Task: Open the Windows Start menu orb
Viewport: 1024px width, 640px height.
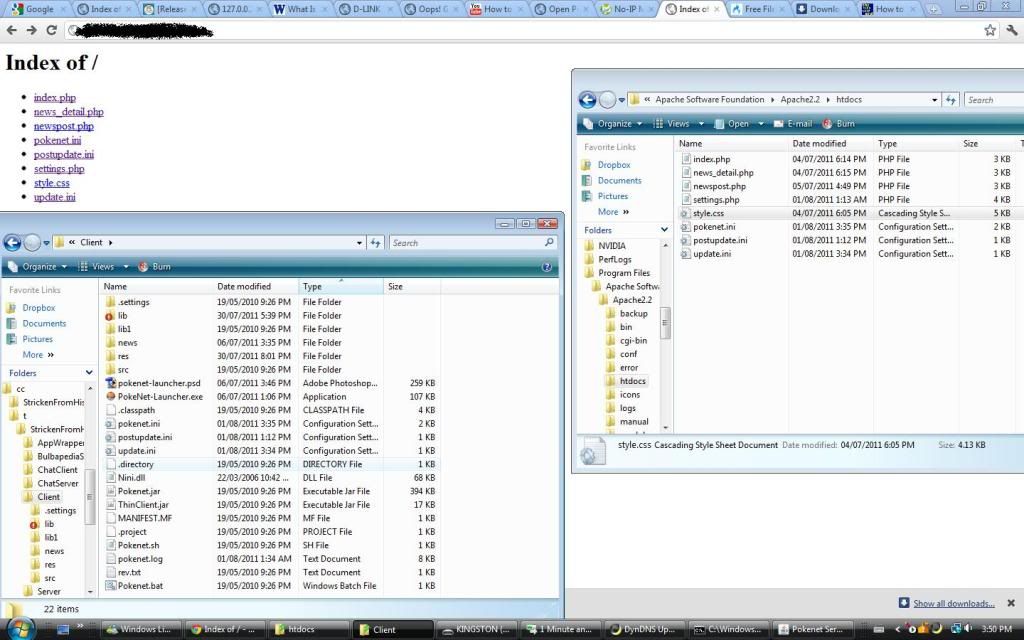Action: pos(20,629)
